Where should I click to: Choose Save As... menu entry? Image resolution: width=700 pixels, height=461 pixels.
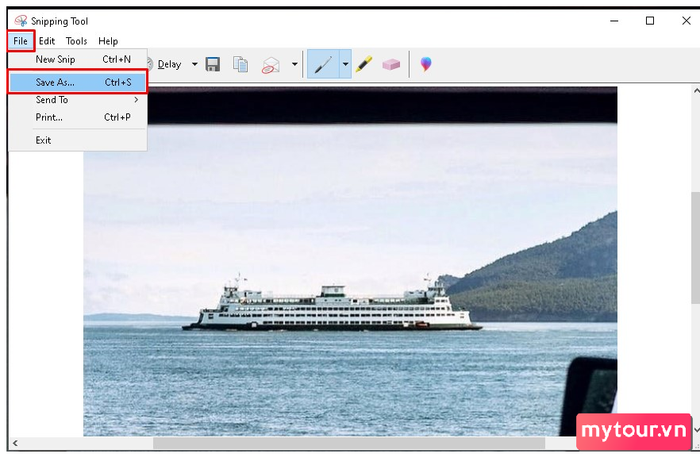78,82
